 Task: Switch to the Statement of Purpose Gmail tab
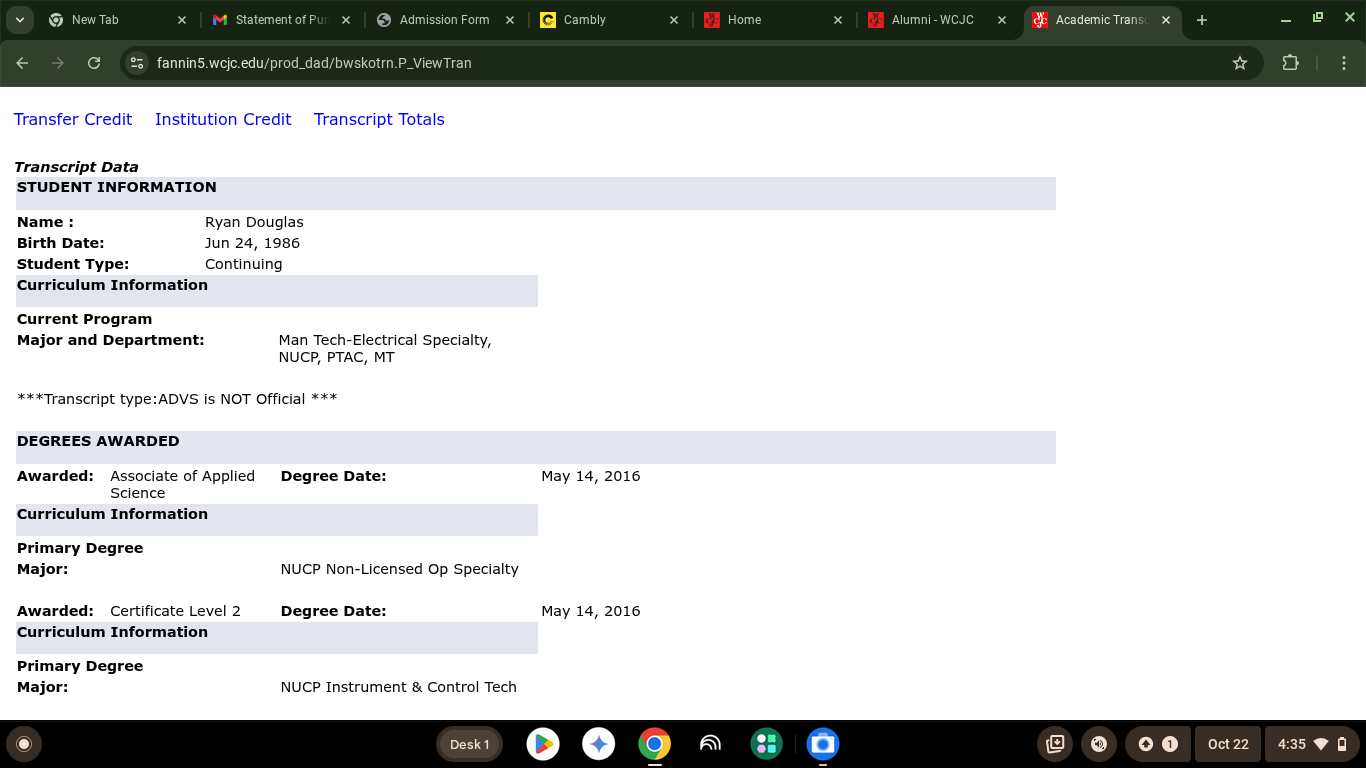pyautogui.click(x=272, y=20)
